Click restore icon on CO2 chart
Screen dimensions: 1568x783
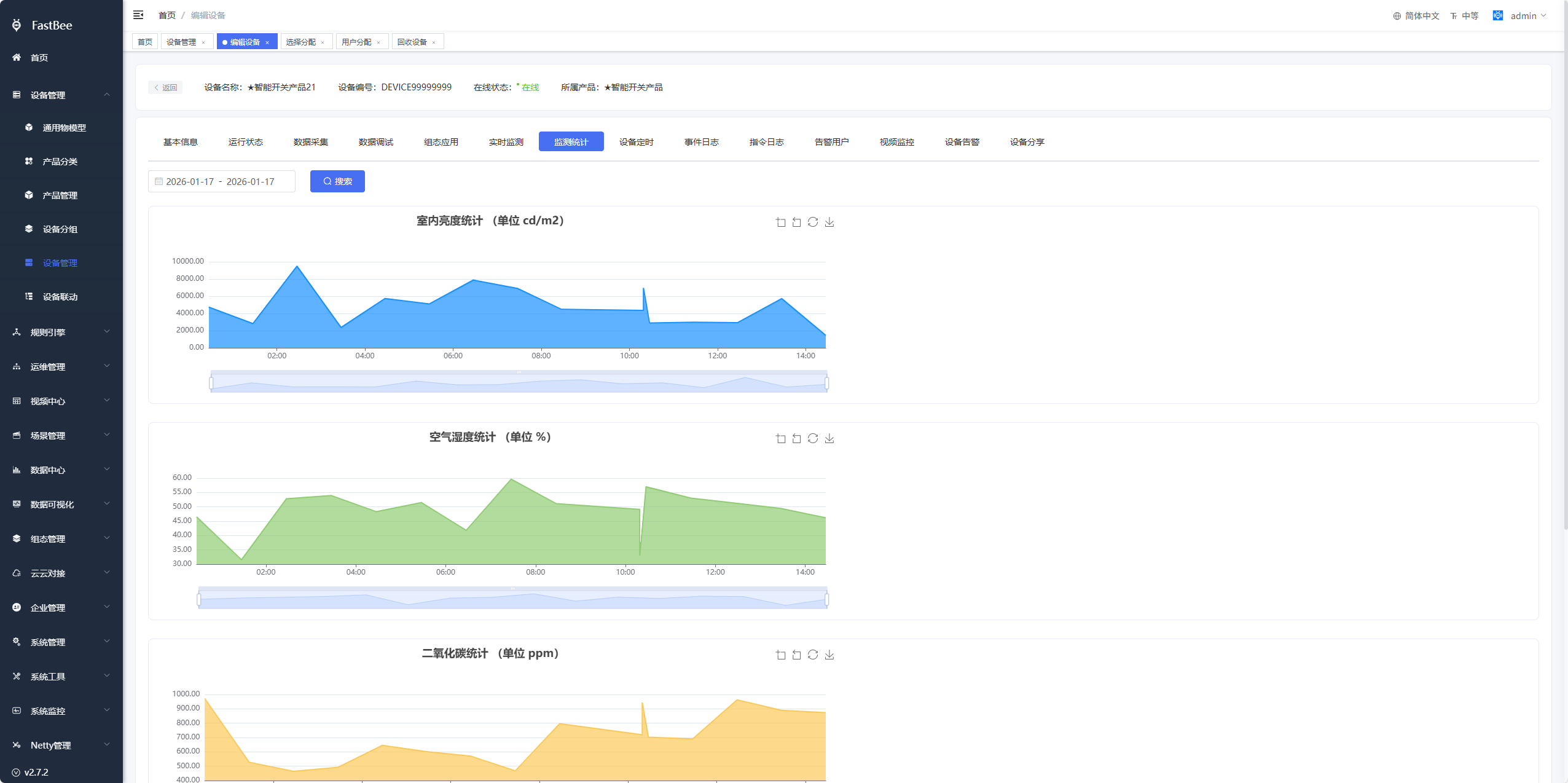click(813, 655)
